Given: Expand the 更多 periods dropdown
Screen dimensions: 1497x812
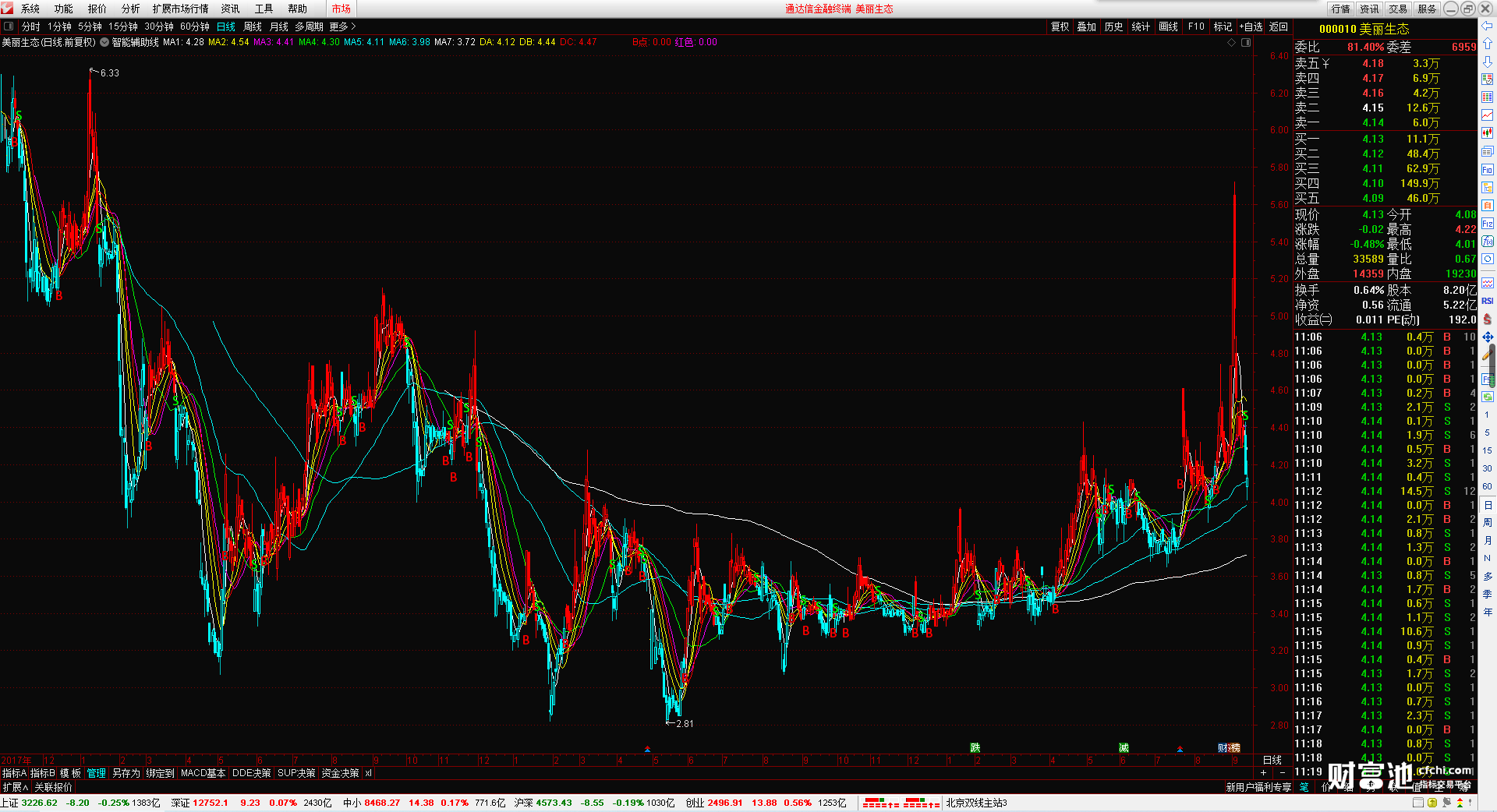Looking at the screenshot, I should pyautogui.click(x=342, y=26).
